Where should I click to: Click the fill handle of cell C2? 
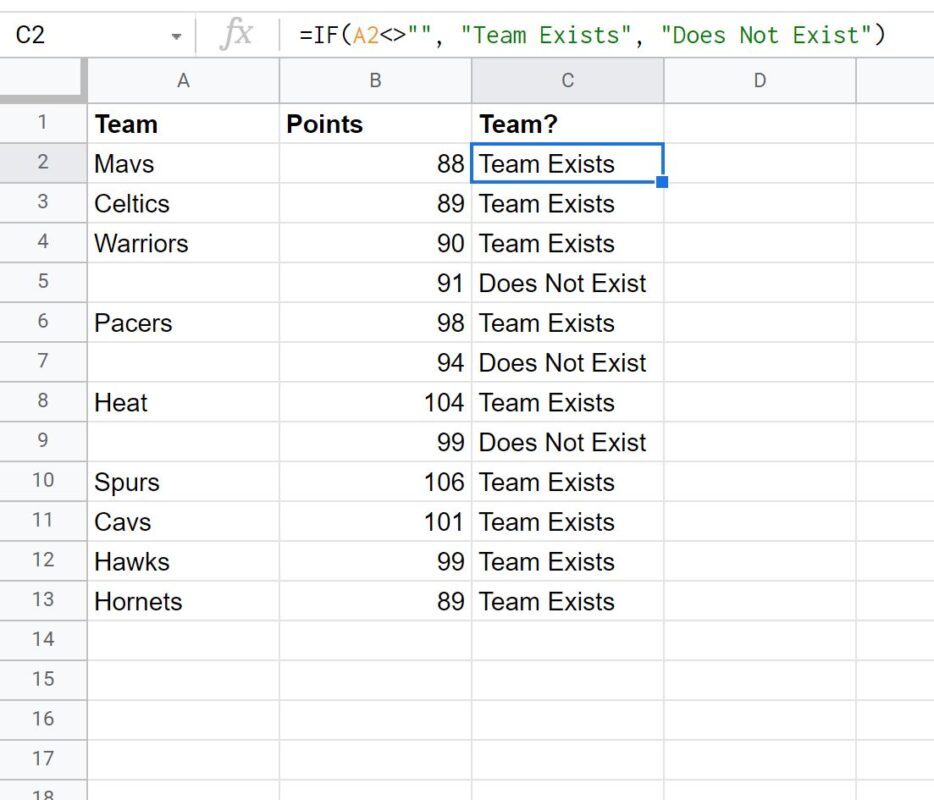[x=662, y=182]
